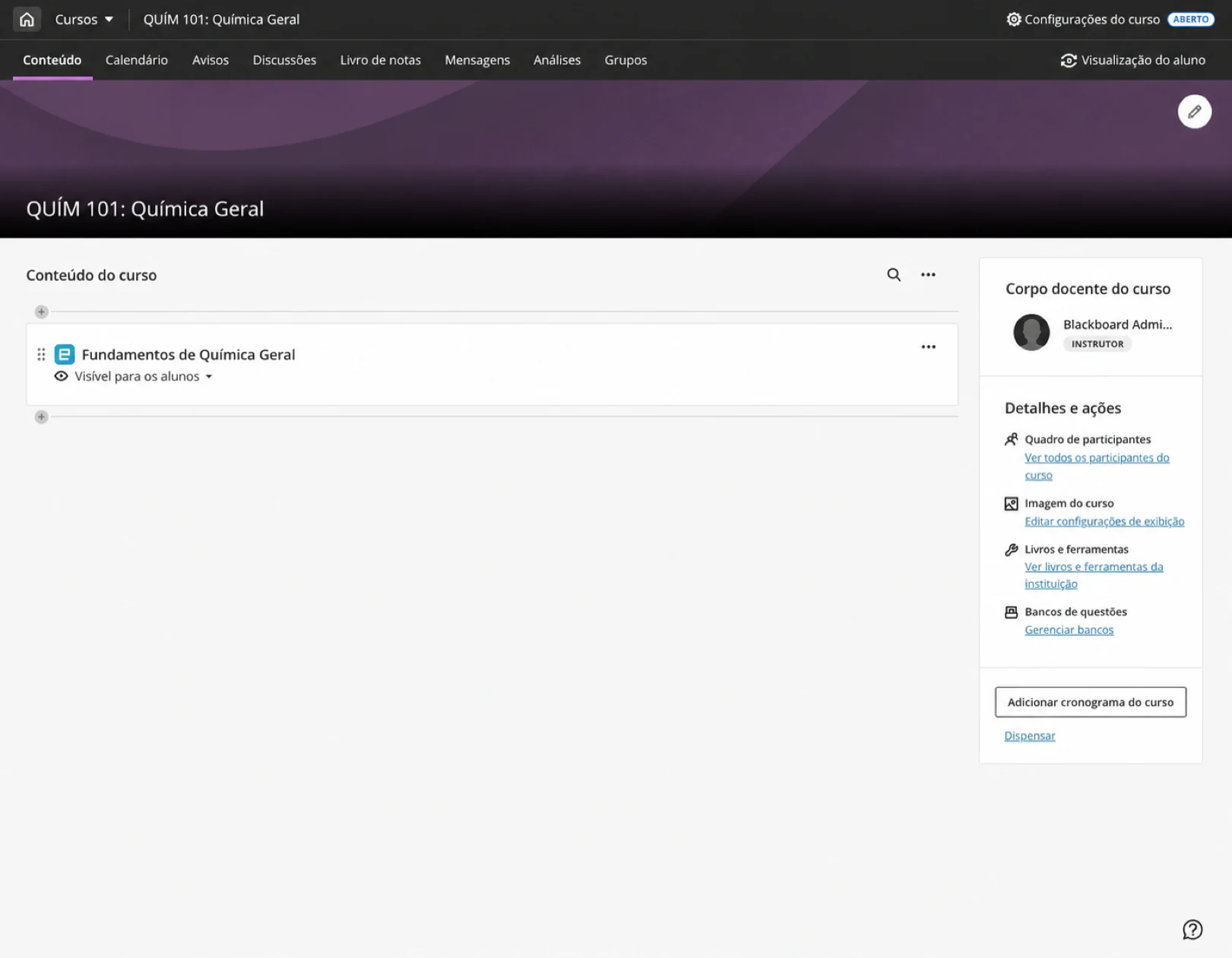This screenshot has width=1232, height=958.
Task: Click breadcrumb QUÍM 101: Química Geral
Action: 221,19
